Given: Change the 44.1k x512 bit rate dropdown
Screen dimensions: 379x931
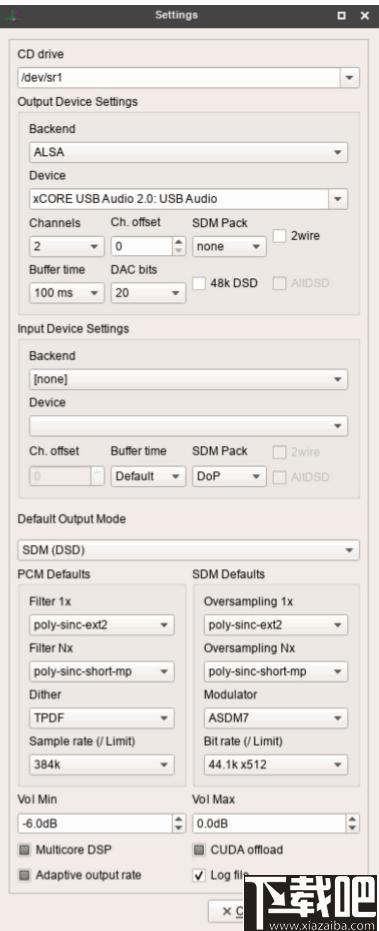Looking at the screenshot, I should [276, 765].
